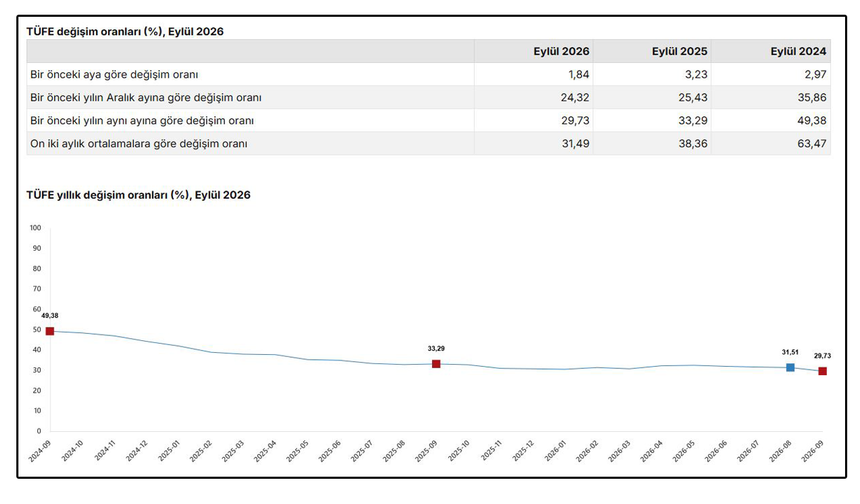Click table cell value 63,47
The width and height of the screenshot is (860, 504).
812,144
